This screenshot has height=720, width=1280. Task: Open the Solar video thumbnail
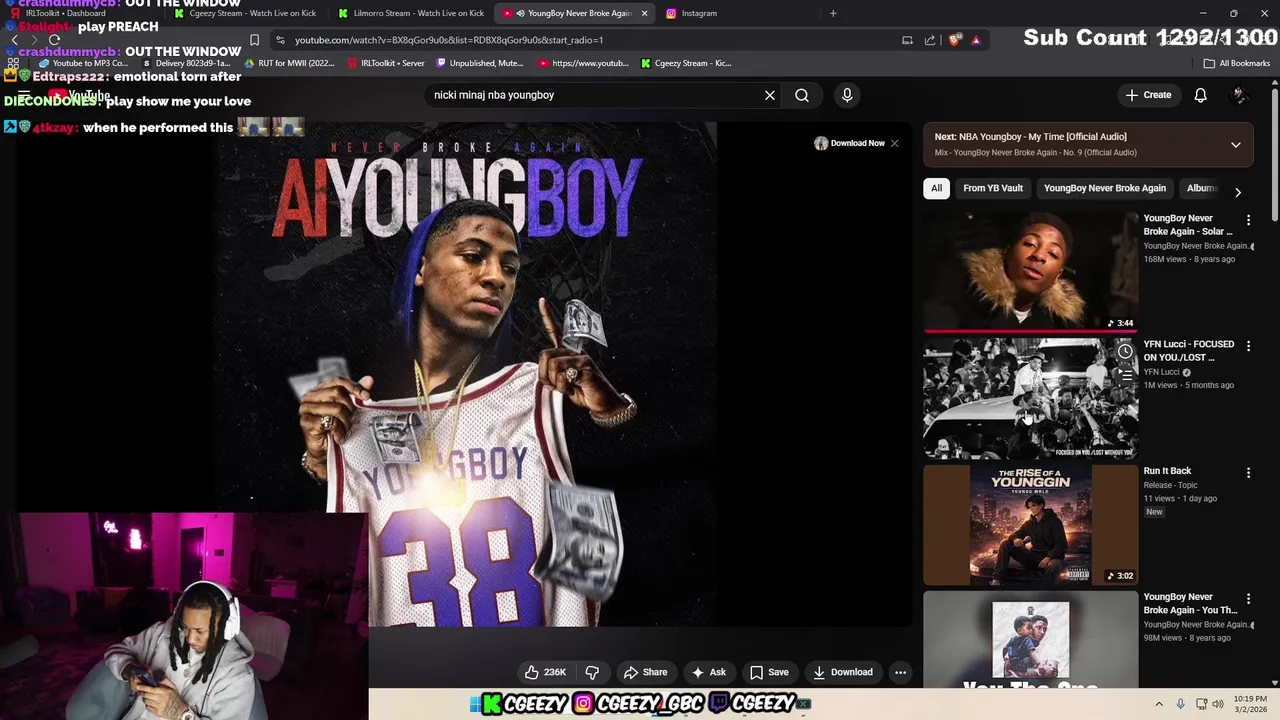point(1031,270)
